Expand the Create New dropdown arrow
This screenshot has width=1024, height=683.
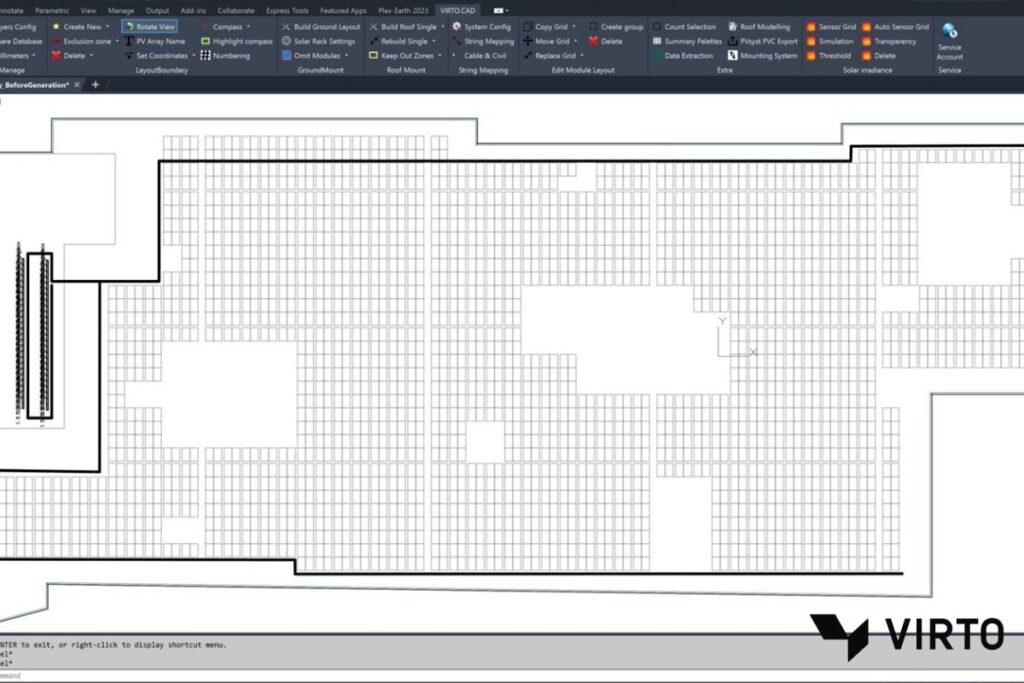click(x=108, y=27)
